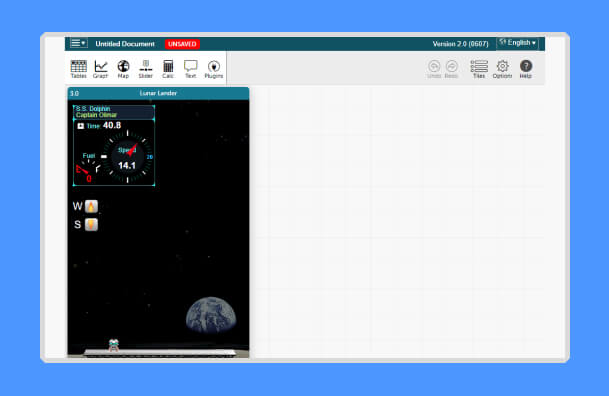Click the plus icon beside Time
Screen dimensions: 609x396
[x=80, y=126]
